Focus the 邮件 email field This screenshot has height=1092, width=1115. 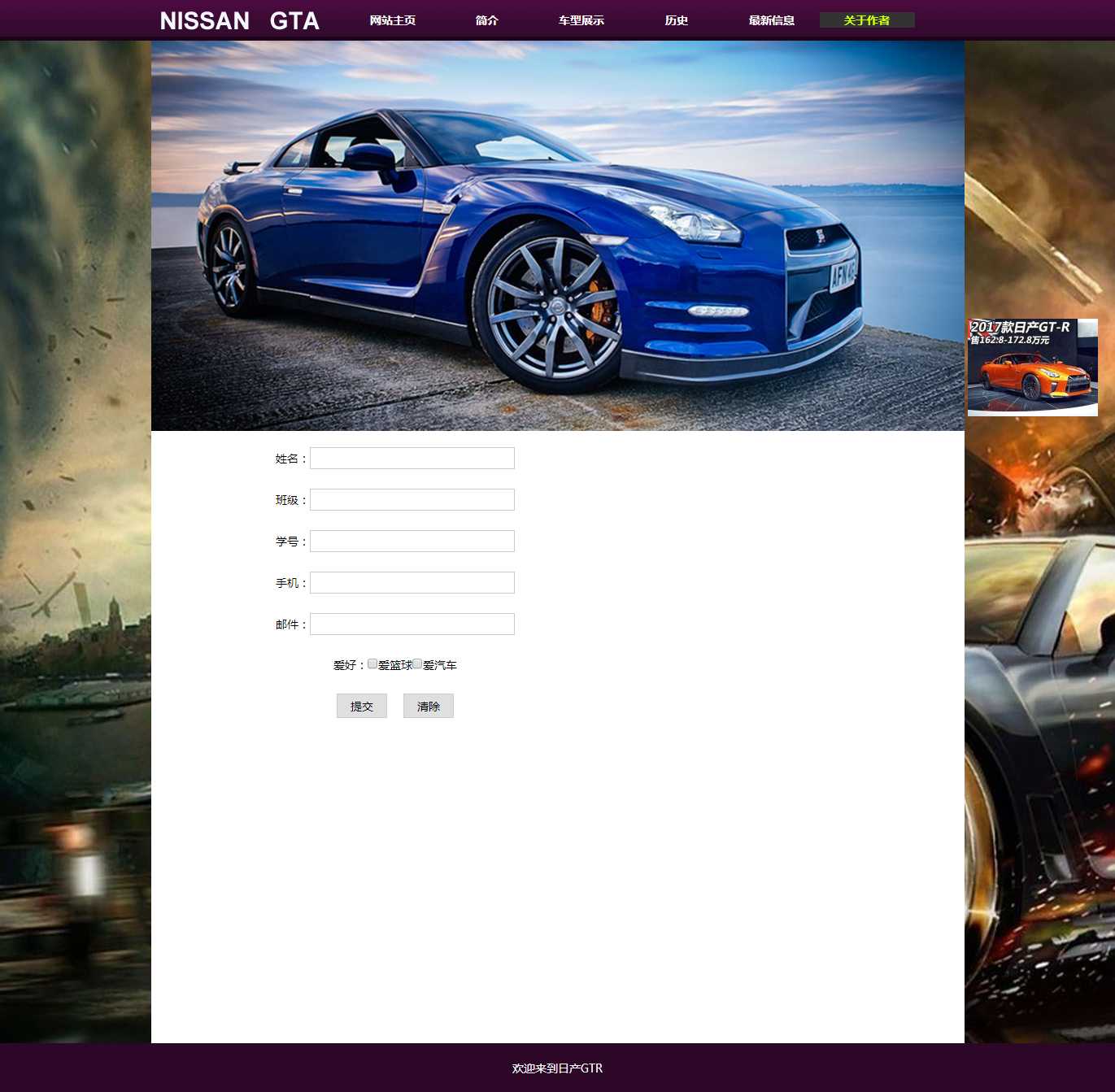(x=412, y=624)
